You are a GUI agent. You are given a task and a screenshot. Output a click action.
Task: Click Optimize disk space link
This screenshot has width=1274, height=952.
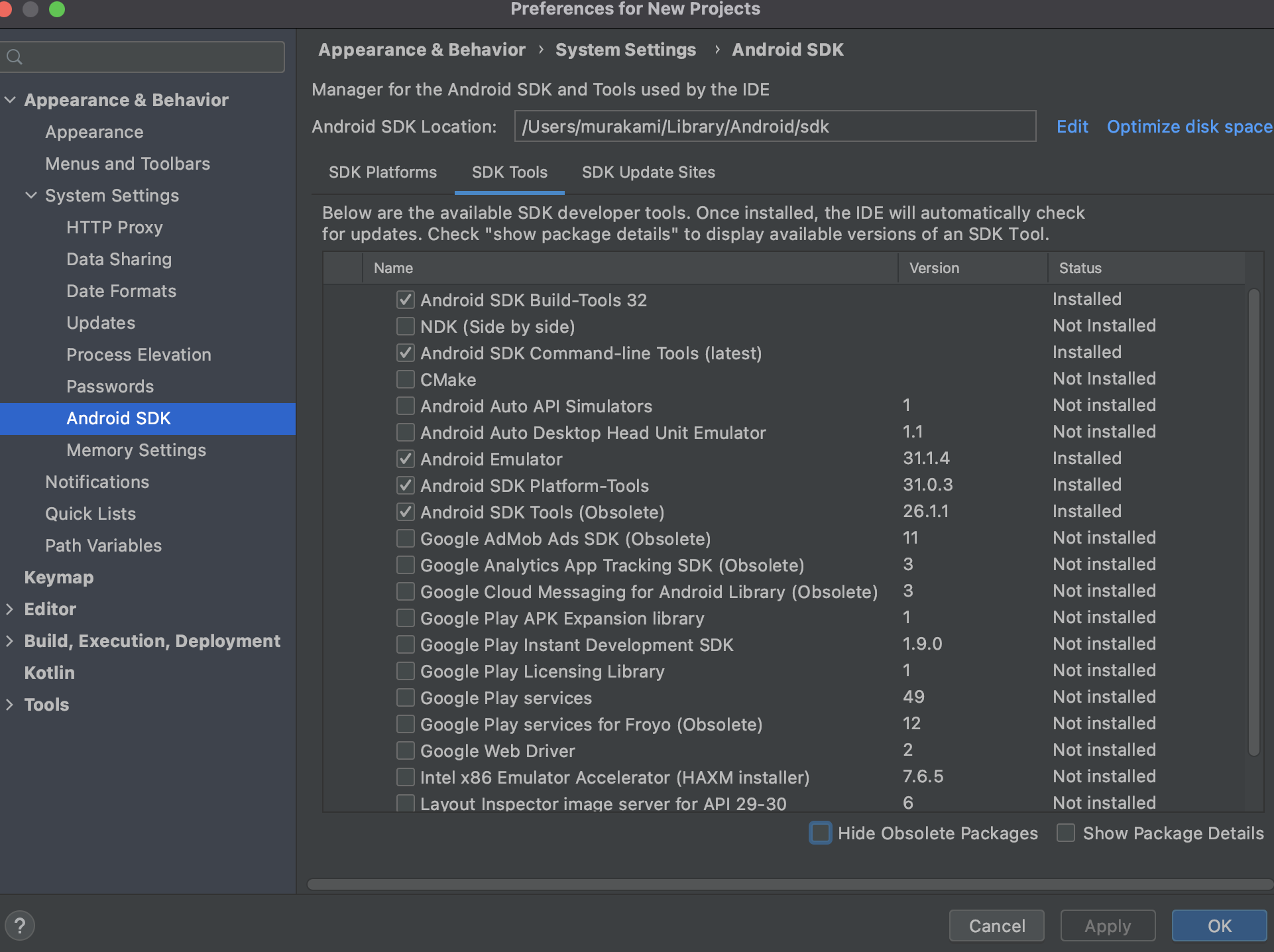pos(1190,127)
